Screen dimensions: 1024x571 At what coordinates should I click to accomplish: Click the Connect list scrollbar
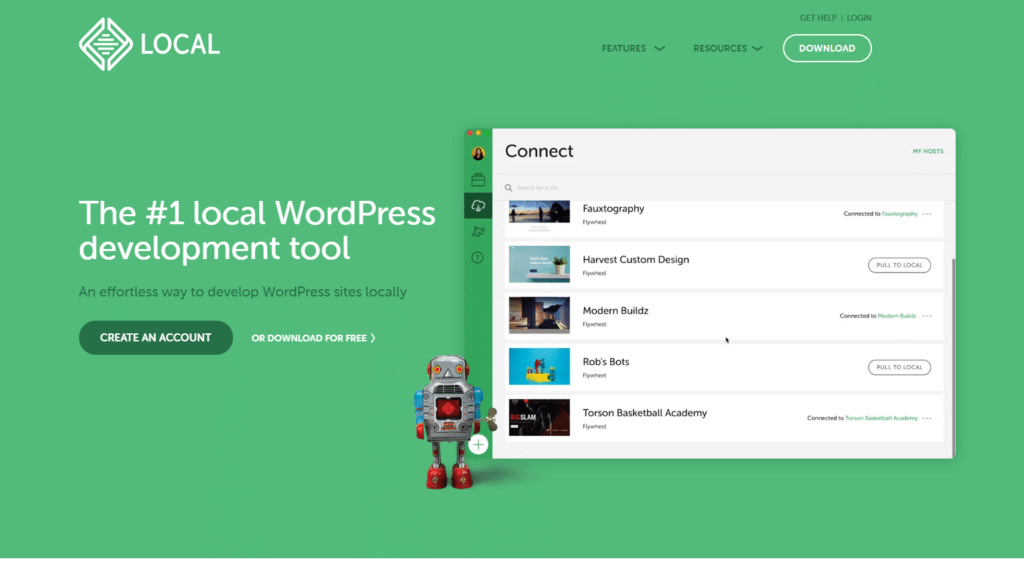[953, 358]
